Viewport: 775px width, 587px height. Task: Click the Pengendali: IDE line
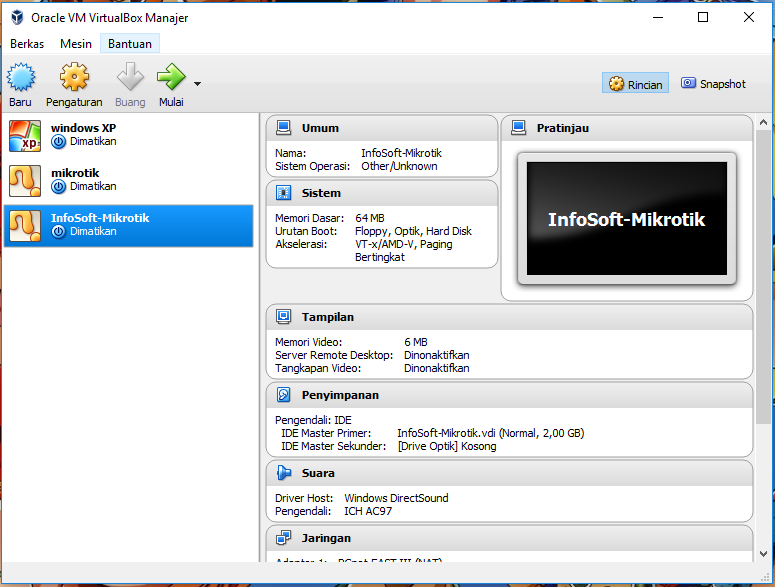313,420
